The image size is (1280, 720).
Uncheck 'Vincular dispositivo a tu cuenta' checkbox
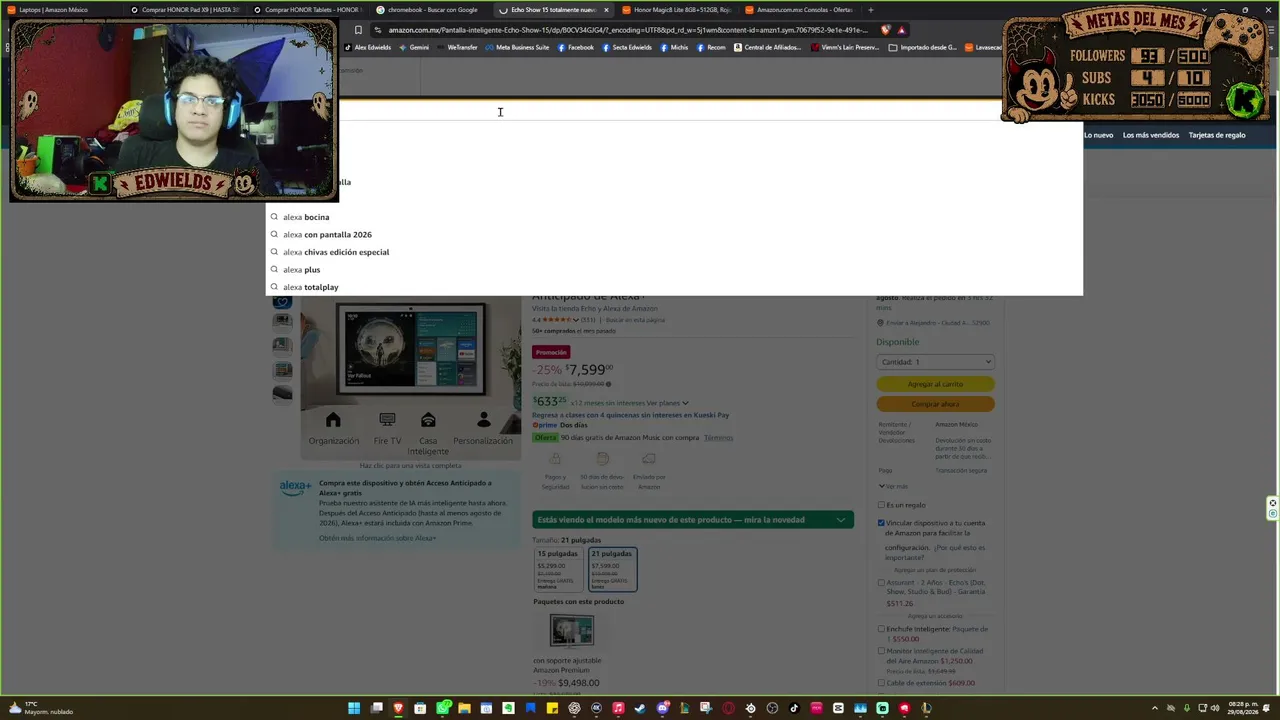tap(881, 523)
